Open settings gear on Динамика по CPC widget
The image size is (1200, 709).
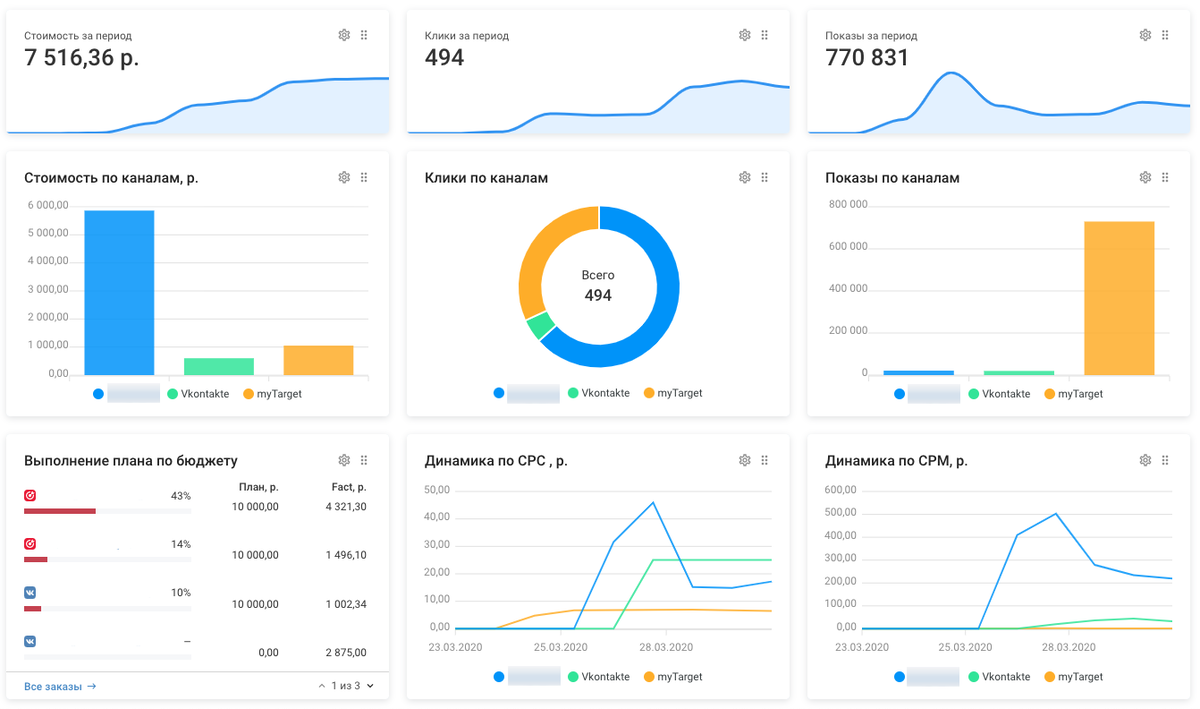coord(744,460)
